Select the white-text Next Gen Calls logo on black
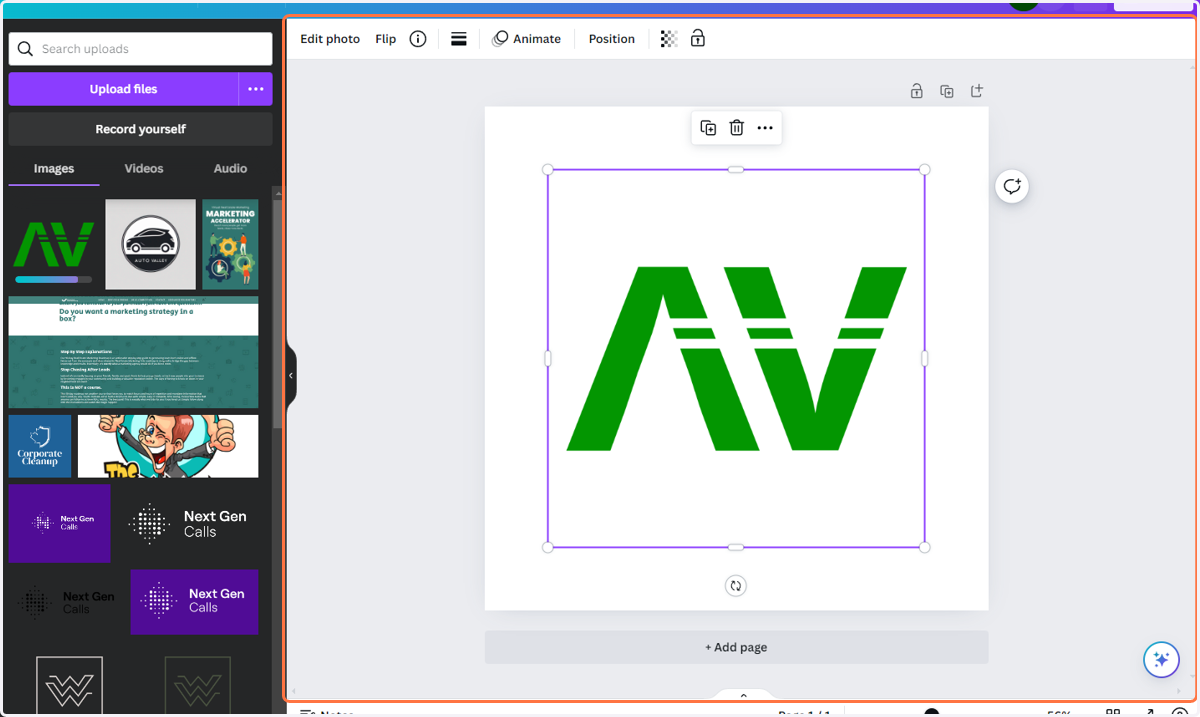1200x717 pixels. coord(188,523)
